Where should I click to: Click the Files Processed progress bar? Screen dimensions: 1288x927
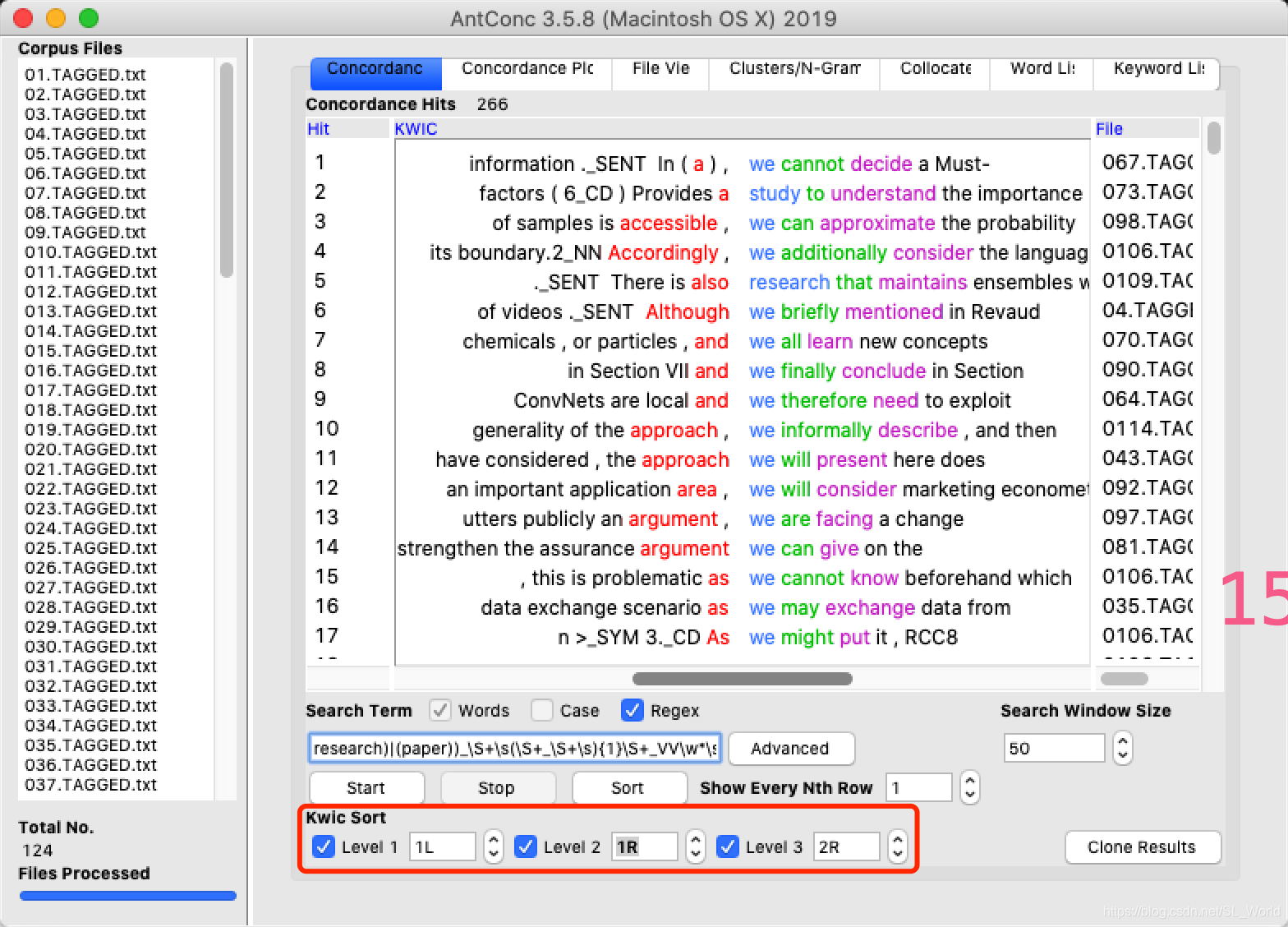(x=127, y=896)
